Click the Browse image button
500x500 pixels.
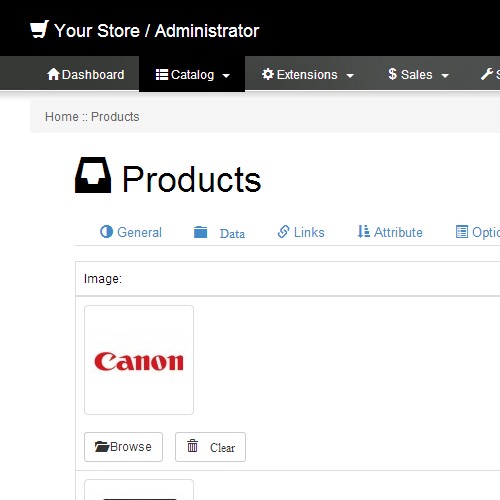(x=123, y=447)
